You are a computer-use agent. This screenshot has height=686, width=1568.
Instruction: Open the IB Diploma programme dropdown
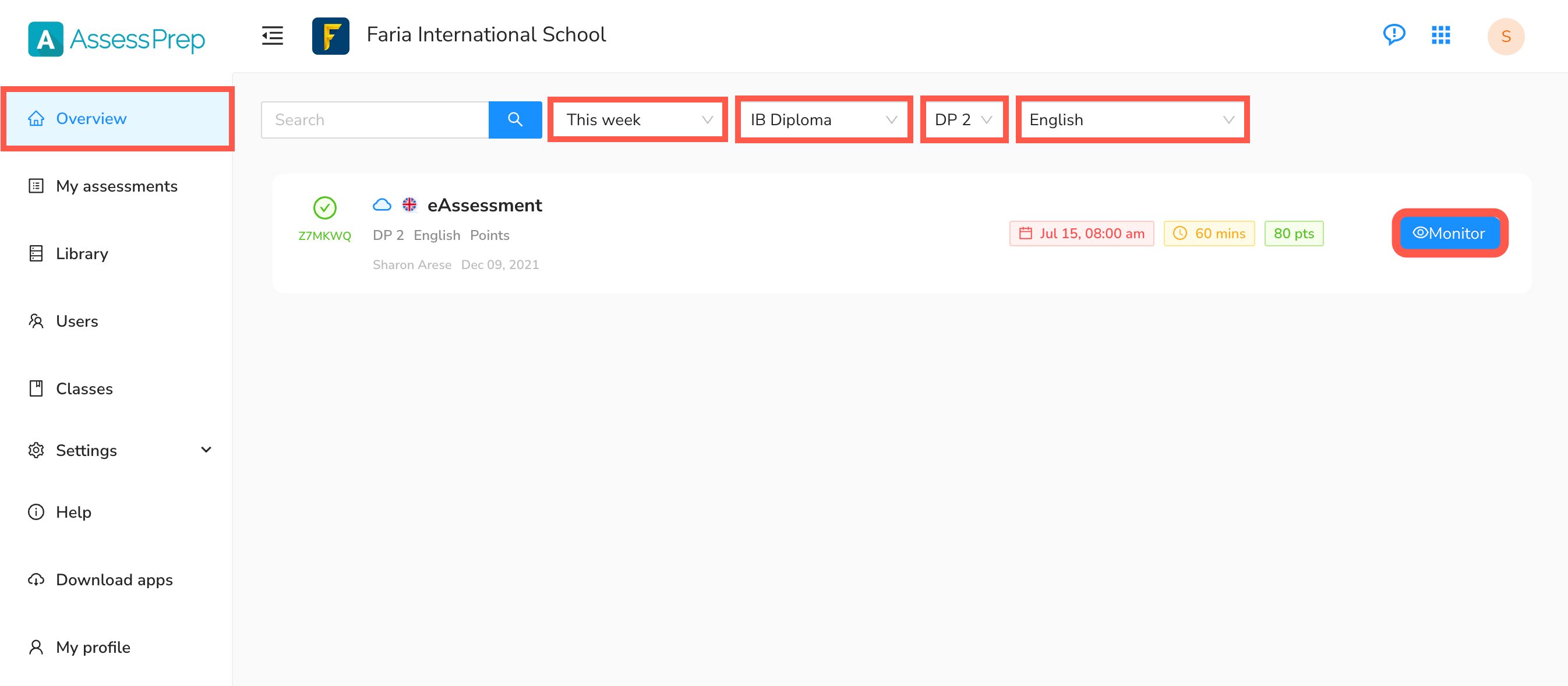pyautogui.click(x=823, y=120)
